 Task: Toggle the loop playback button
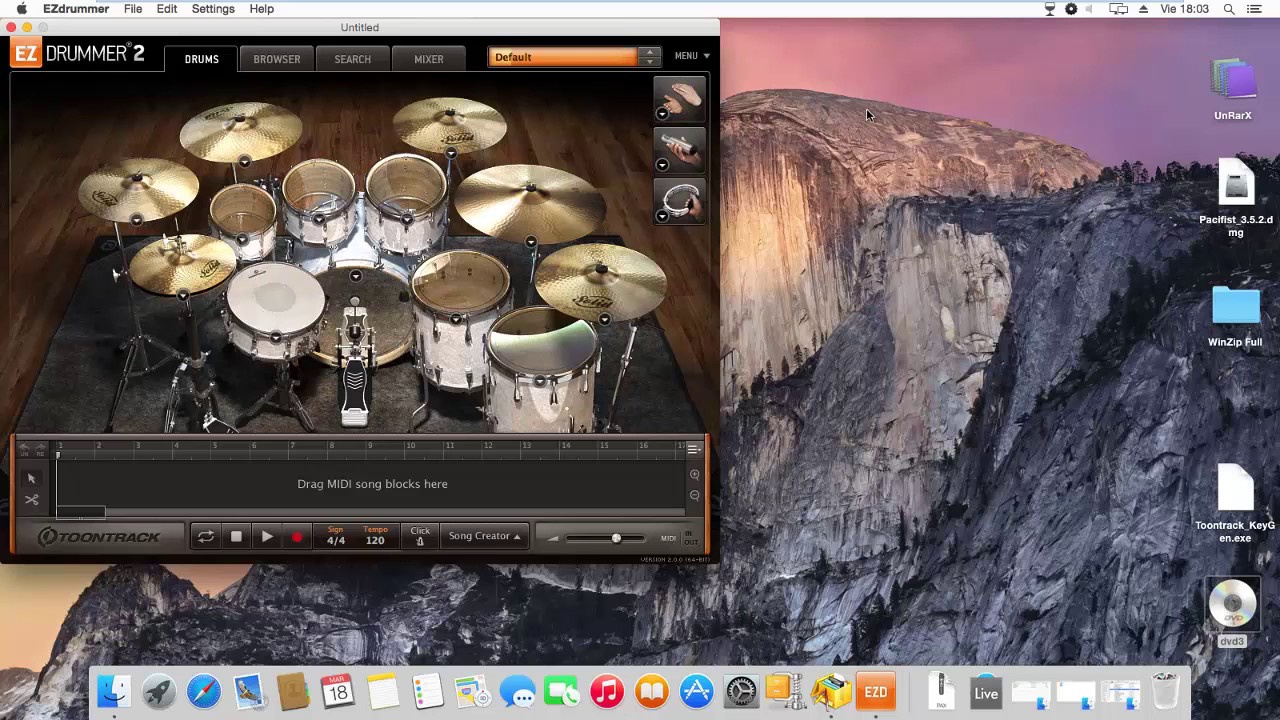(x=206, y=537)
